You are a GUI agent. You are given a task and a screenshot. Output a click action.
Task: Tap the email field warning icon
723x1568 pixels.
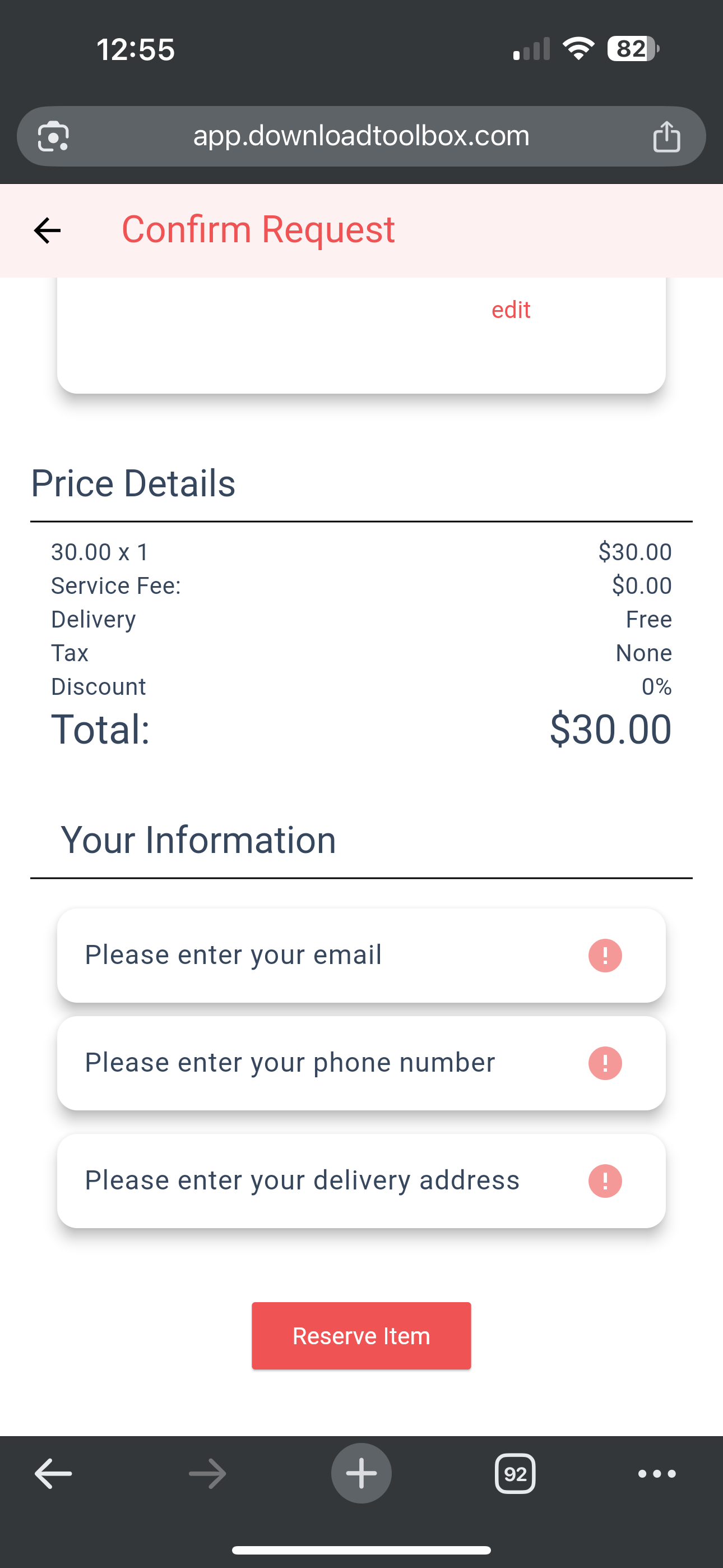605,956
